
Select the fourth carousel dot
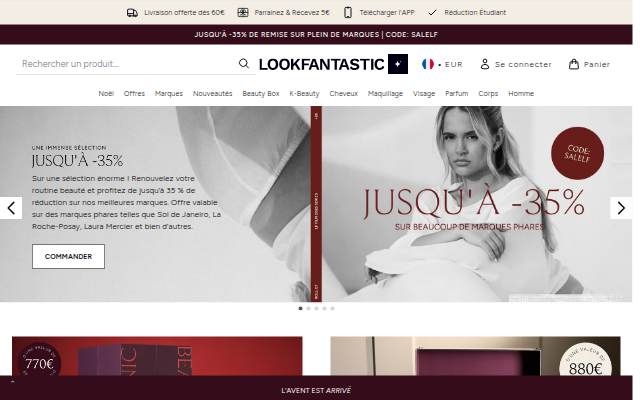point(324,309)
